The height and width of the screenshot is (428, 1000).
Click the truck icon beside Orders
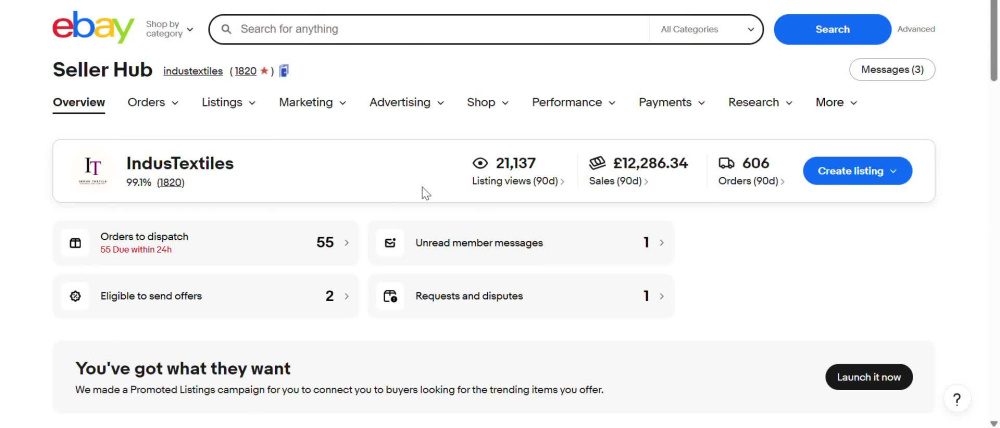(x=726, y=163)
